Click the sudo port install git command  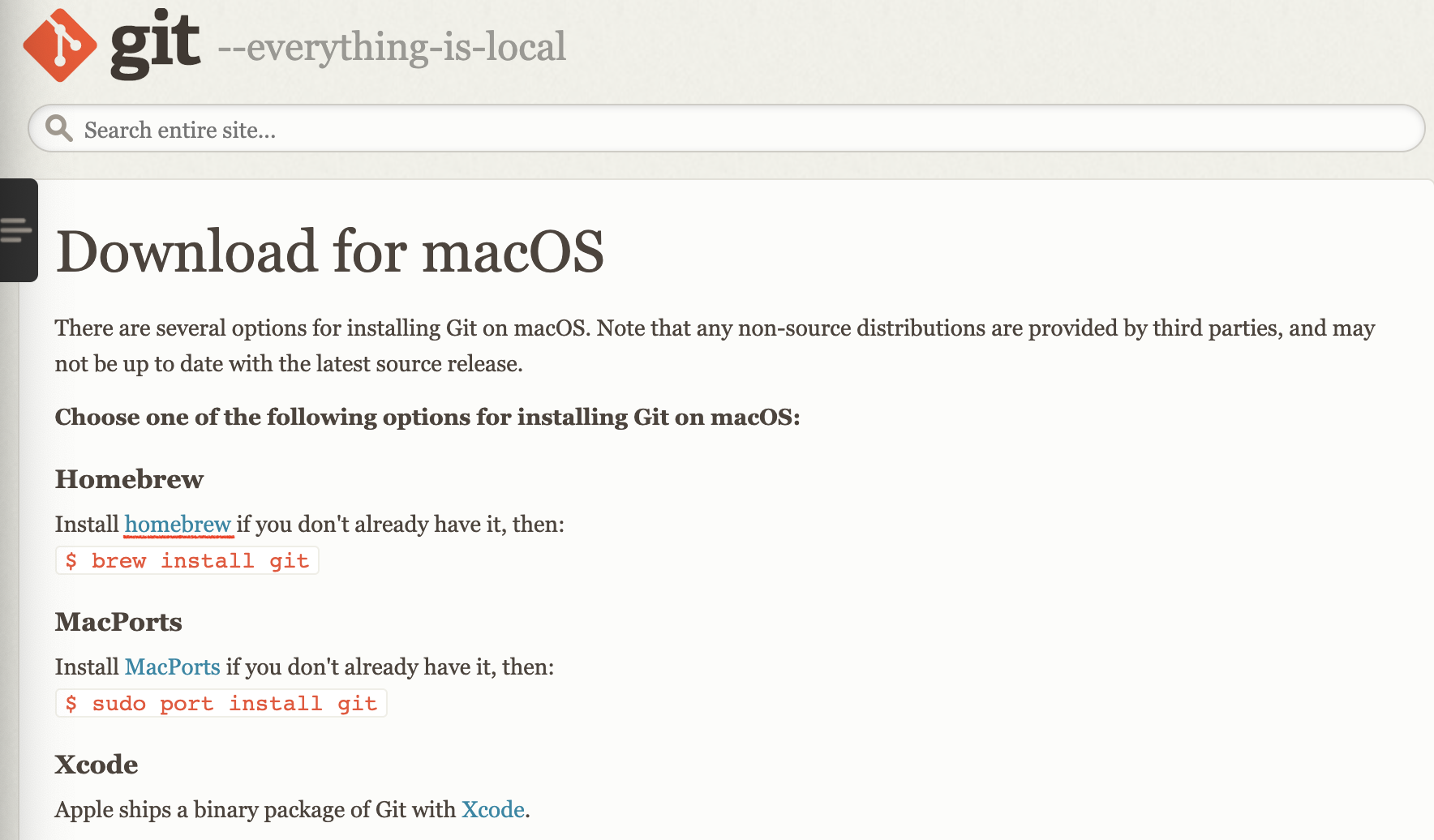click(221, 703)
